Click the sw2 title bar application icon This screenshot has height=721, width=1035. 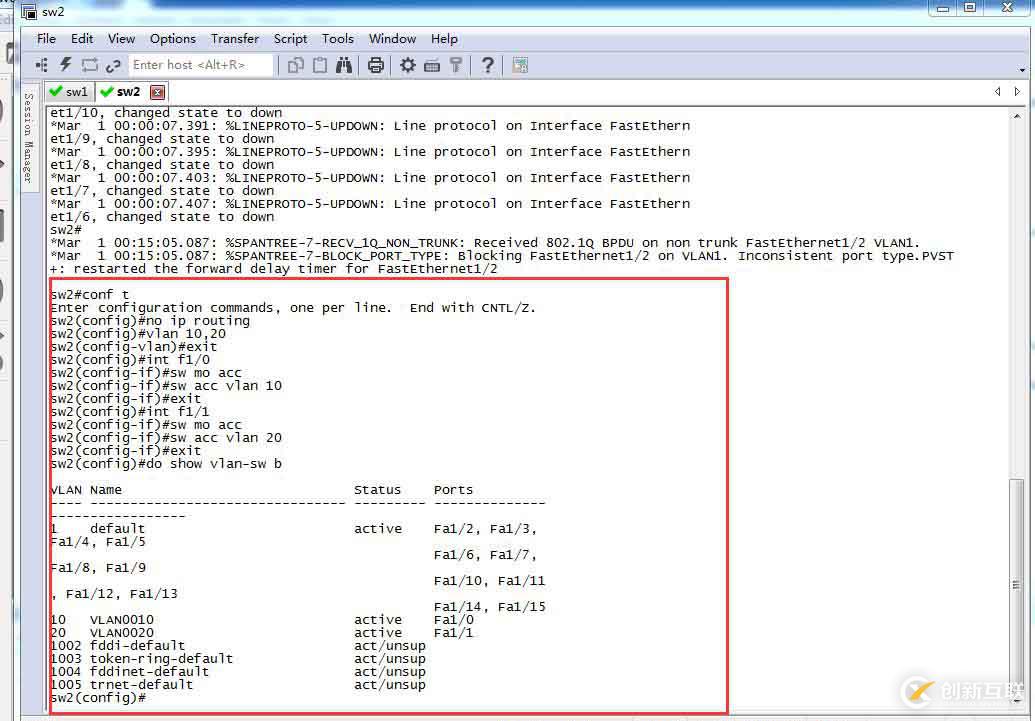(29, 11)
